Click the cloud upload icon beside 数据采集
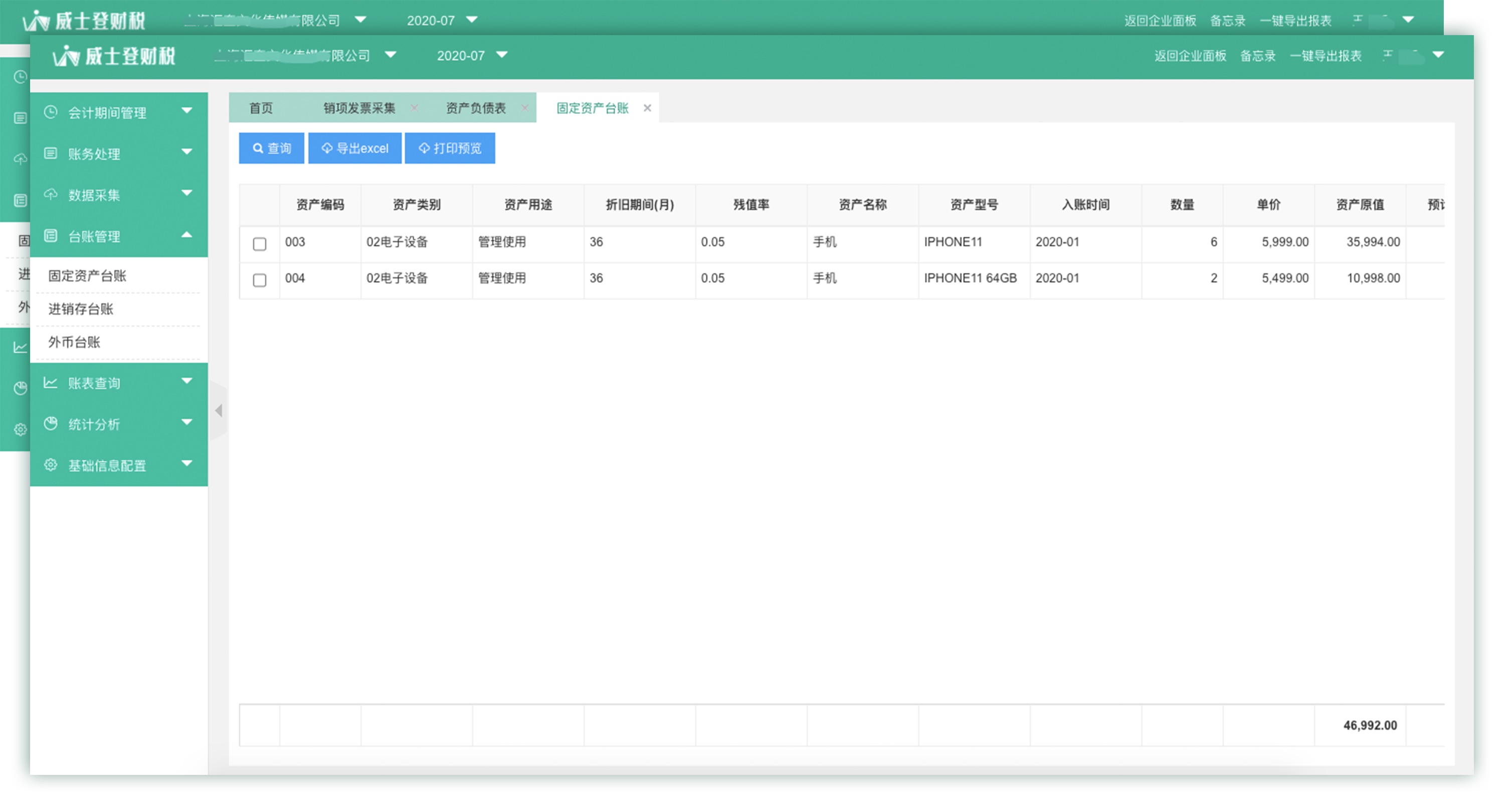This screenshot has width=1509, height=812. [x=50, y=194]
